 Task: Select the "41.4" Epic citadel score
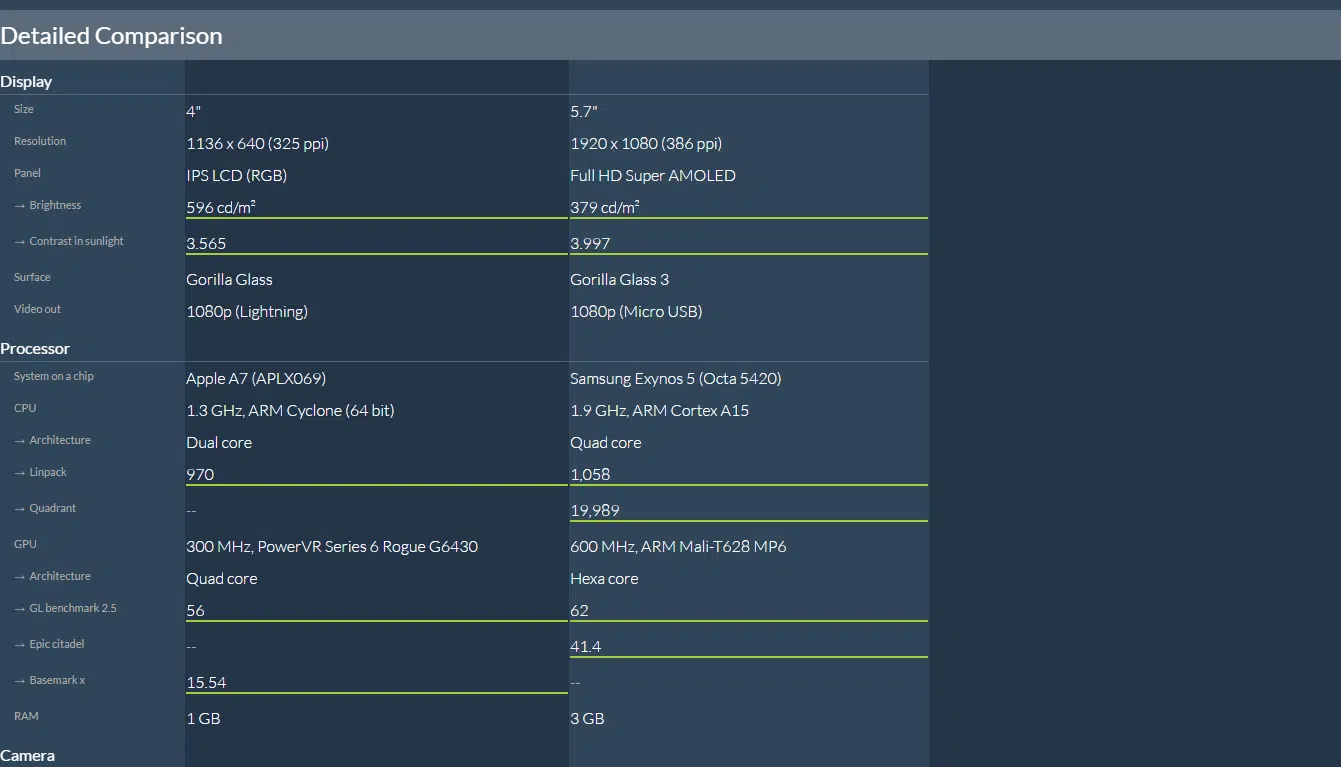(x=586, y=646)
